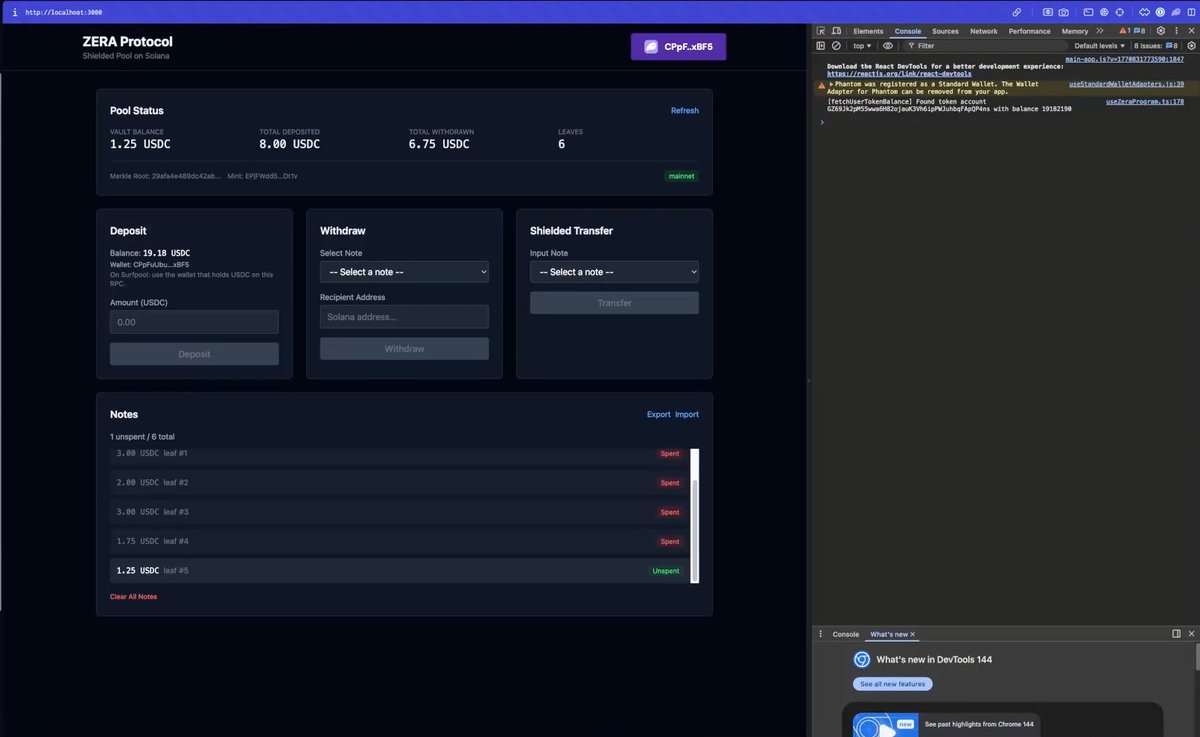Click Clear All Notes
Image resolution: width=1200 pixels, height=737 pixels.
(x=133, y=597)
